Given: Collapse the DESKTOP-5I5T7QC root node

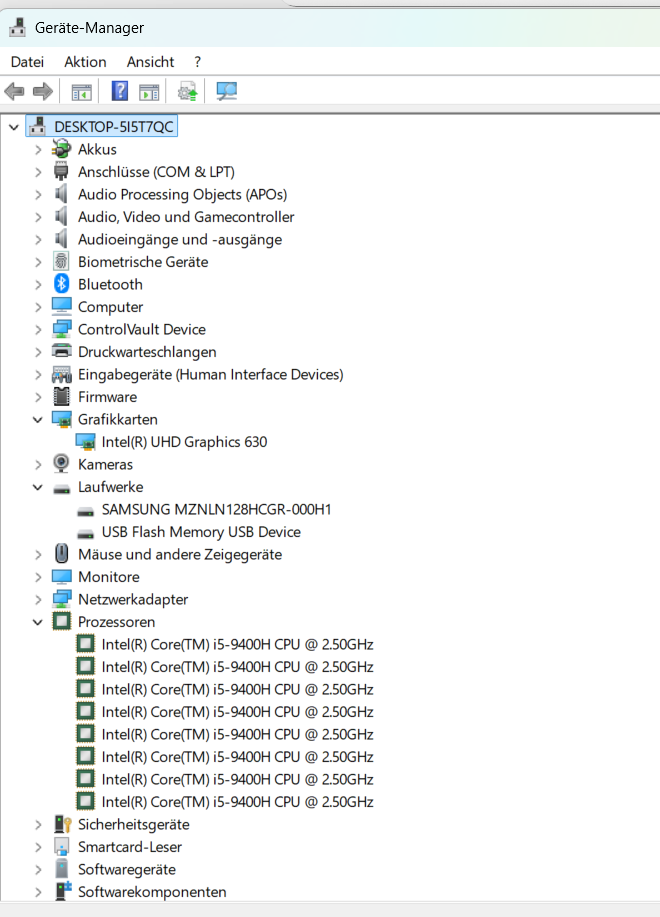Looking at the screenshot, I should (14, 127).
